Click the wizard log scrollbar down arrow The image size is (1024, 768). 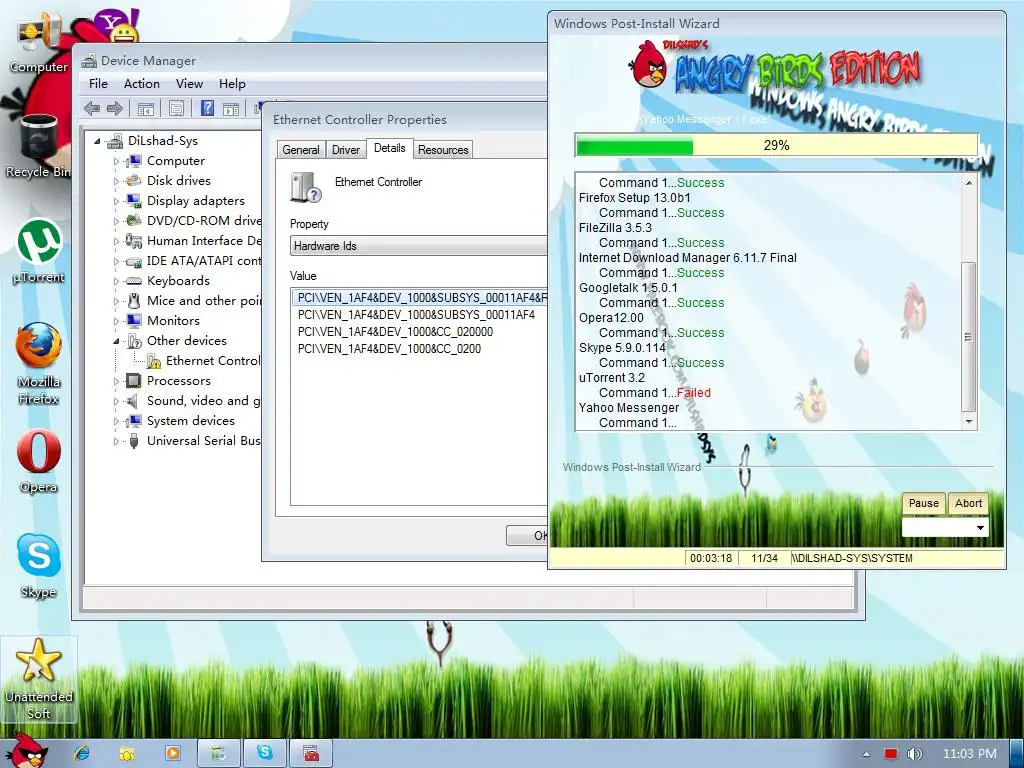tap(969, 422)
